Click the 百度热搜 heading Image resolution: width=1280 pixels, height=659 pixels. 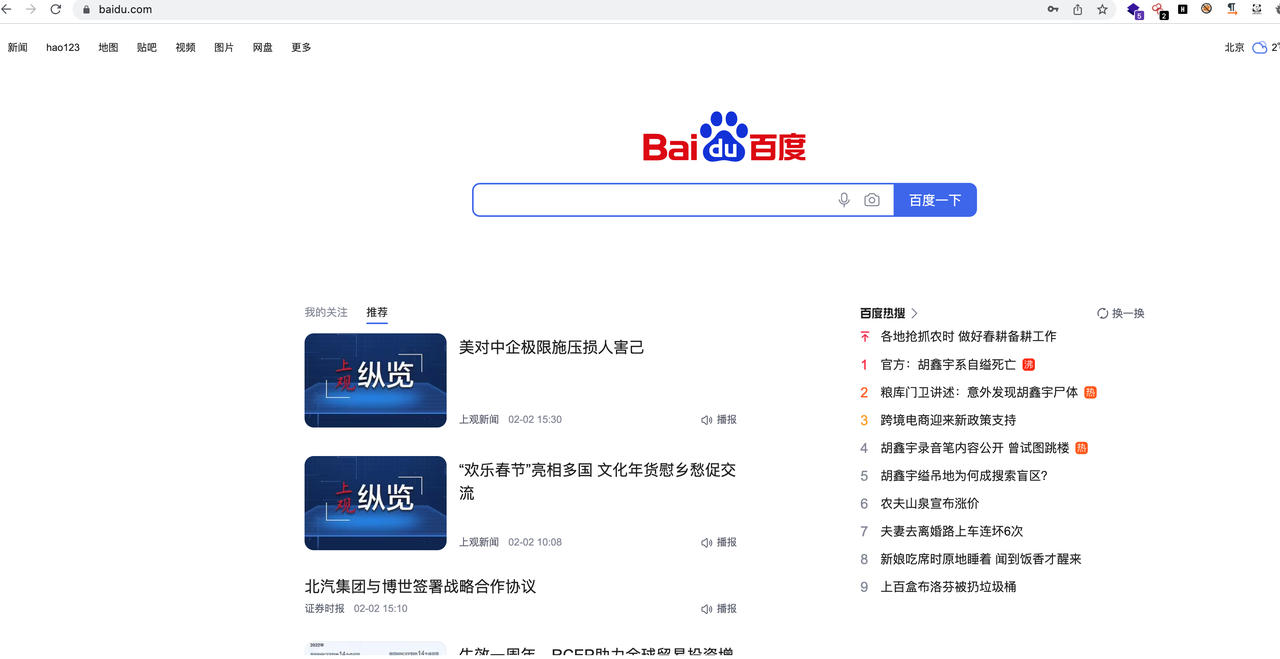tap(882, 313)
